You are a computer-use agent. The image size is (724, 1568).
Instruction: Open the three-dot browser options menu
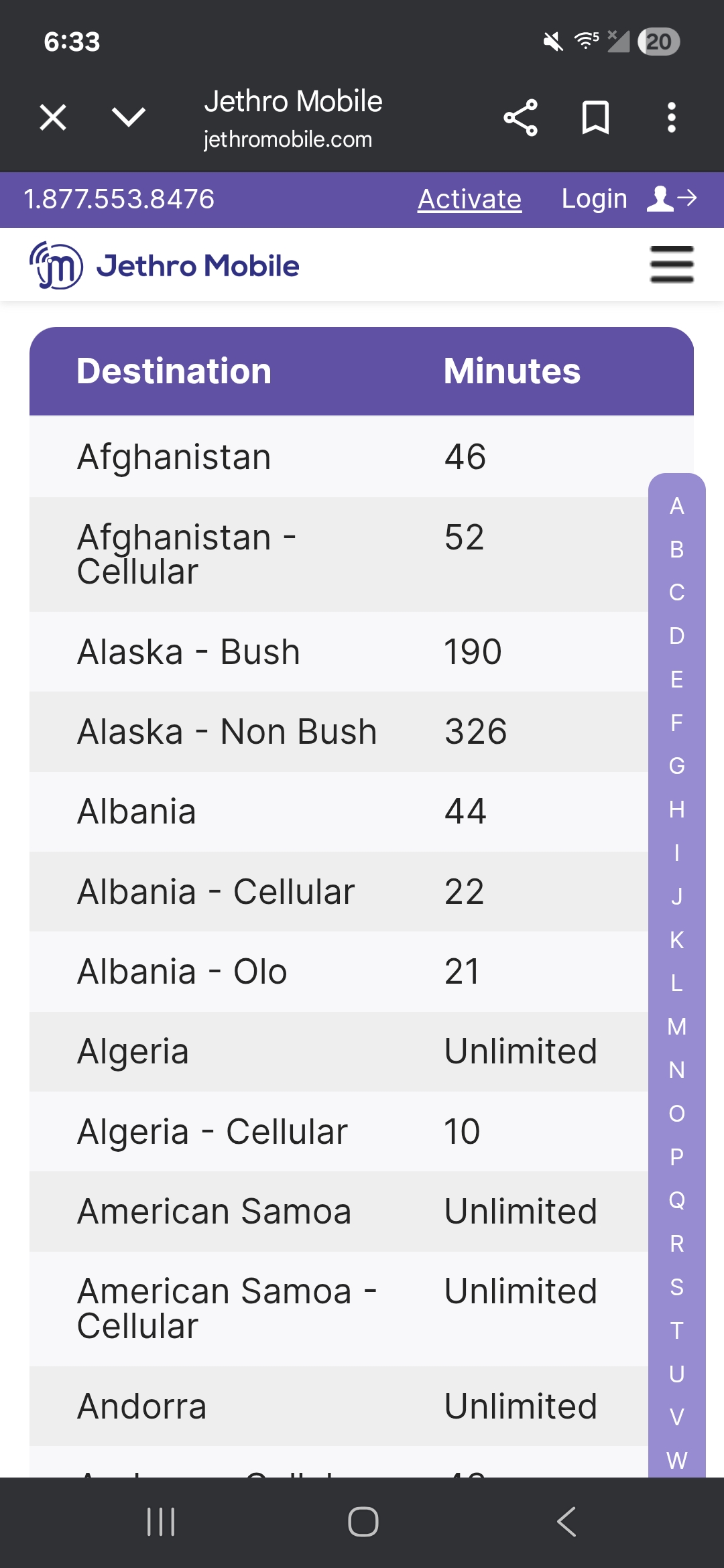(x=671, y=118)
